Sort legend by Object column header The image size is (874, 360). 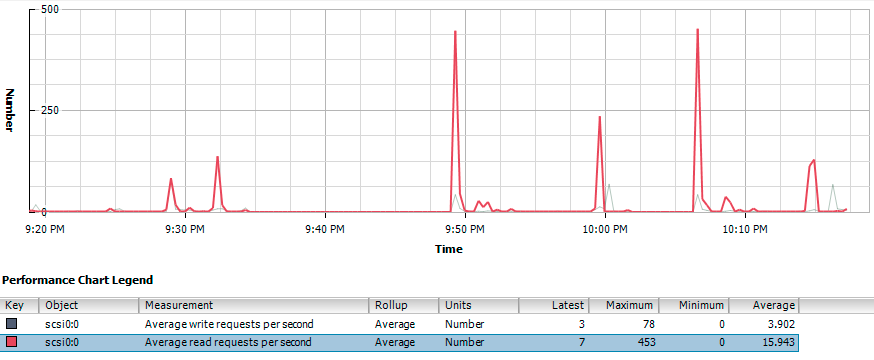89,305
